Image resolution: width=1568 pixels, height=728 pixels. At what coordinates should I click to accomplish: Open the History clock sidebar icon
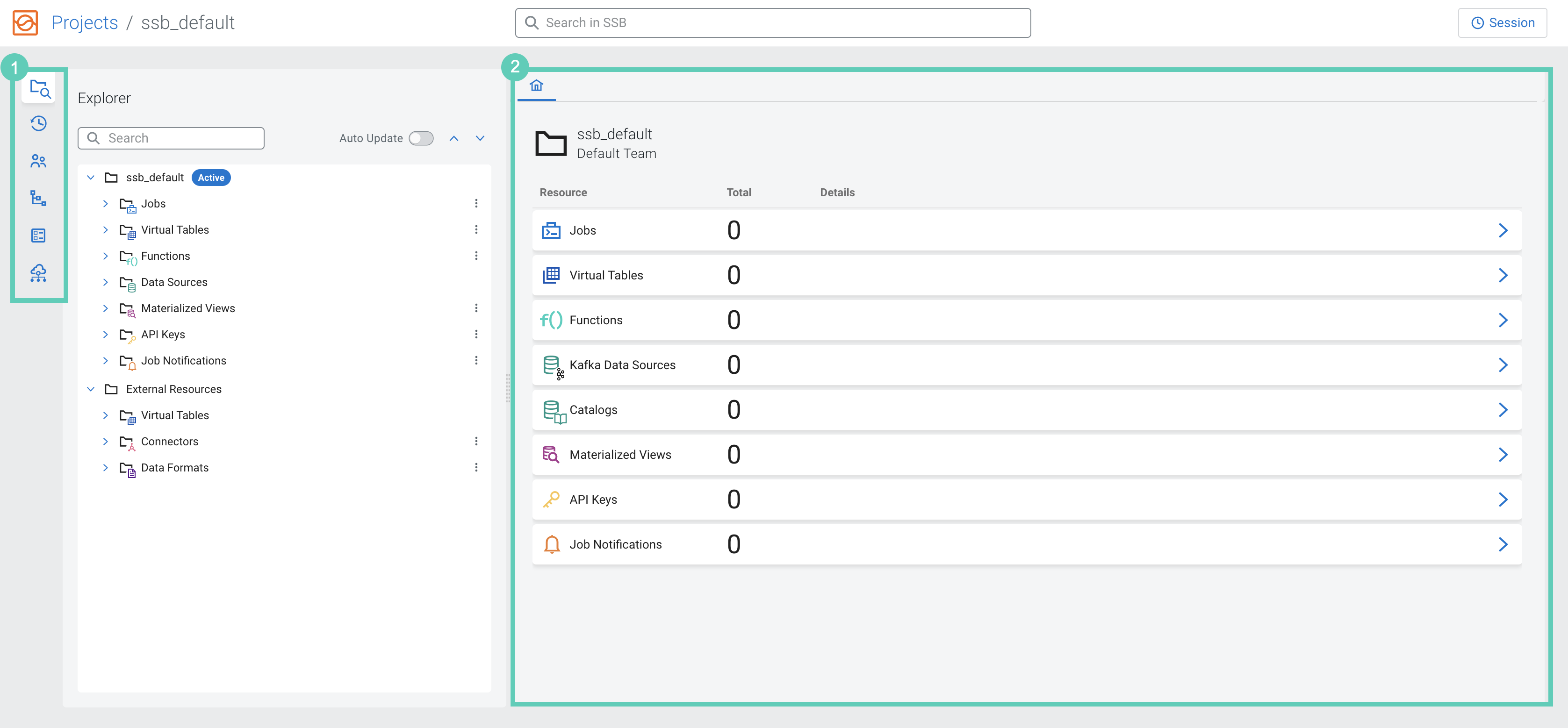coord(38,124)
